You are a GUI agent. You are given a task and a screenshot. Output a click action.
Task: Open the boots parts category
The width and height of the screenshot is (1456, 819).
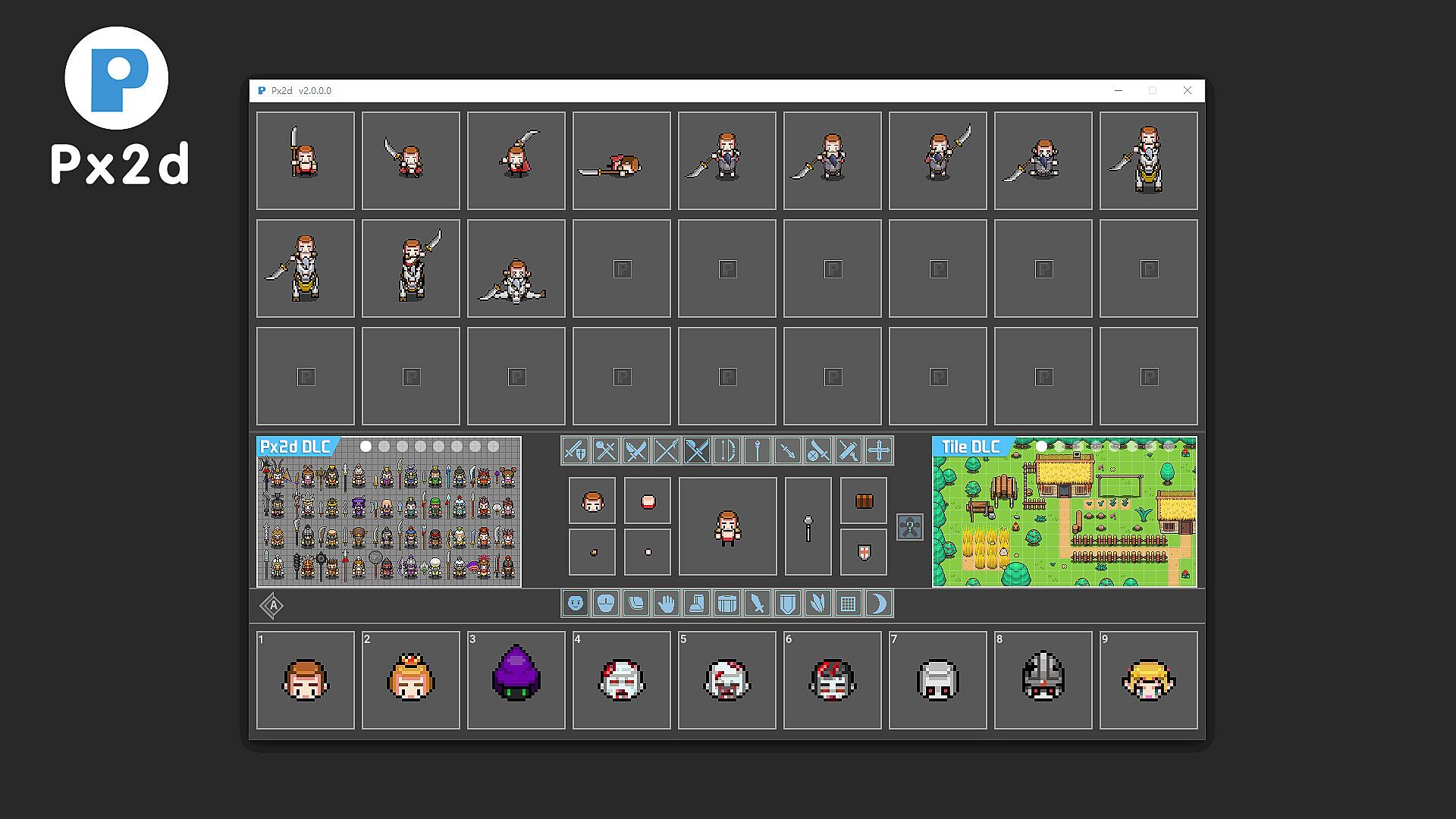[696, 604]
